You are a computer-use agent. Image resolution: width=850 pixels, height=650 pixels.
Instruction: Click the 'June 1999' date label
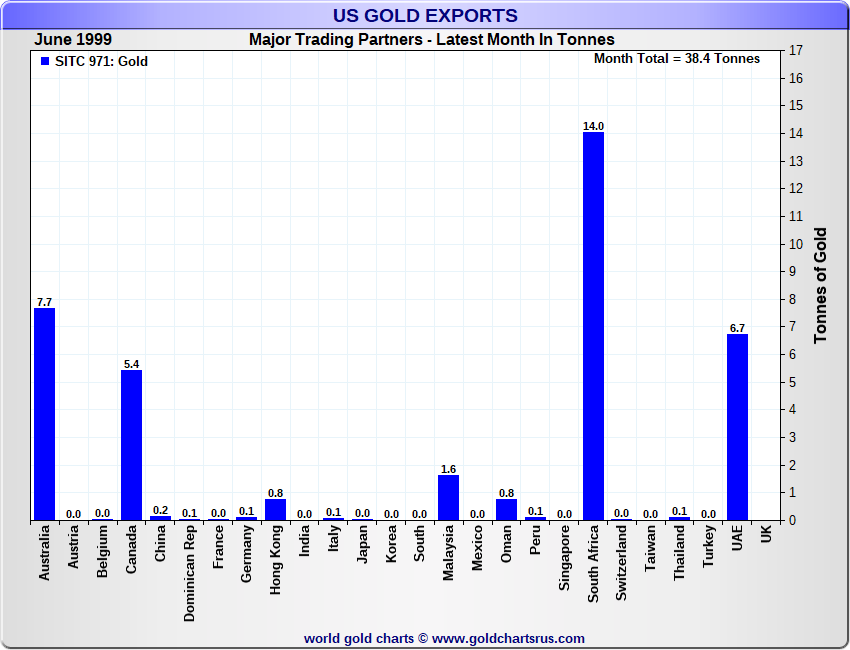(x=73, y=40)
